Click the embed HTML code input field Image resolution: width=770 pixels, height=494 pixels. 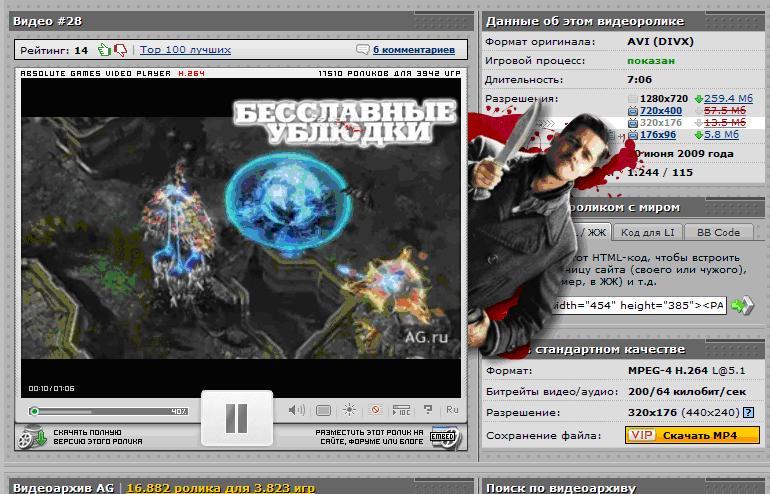[x=638, y=305]
